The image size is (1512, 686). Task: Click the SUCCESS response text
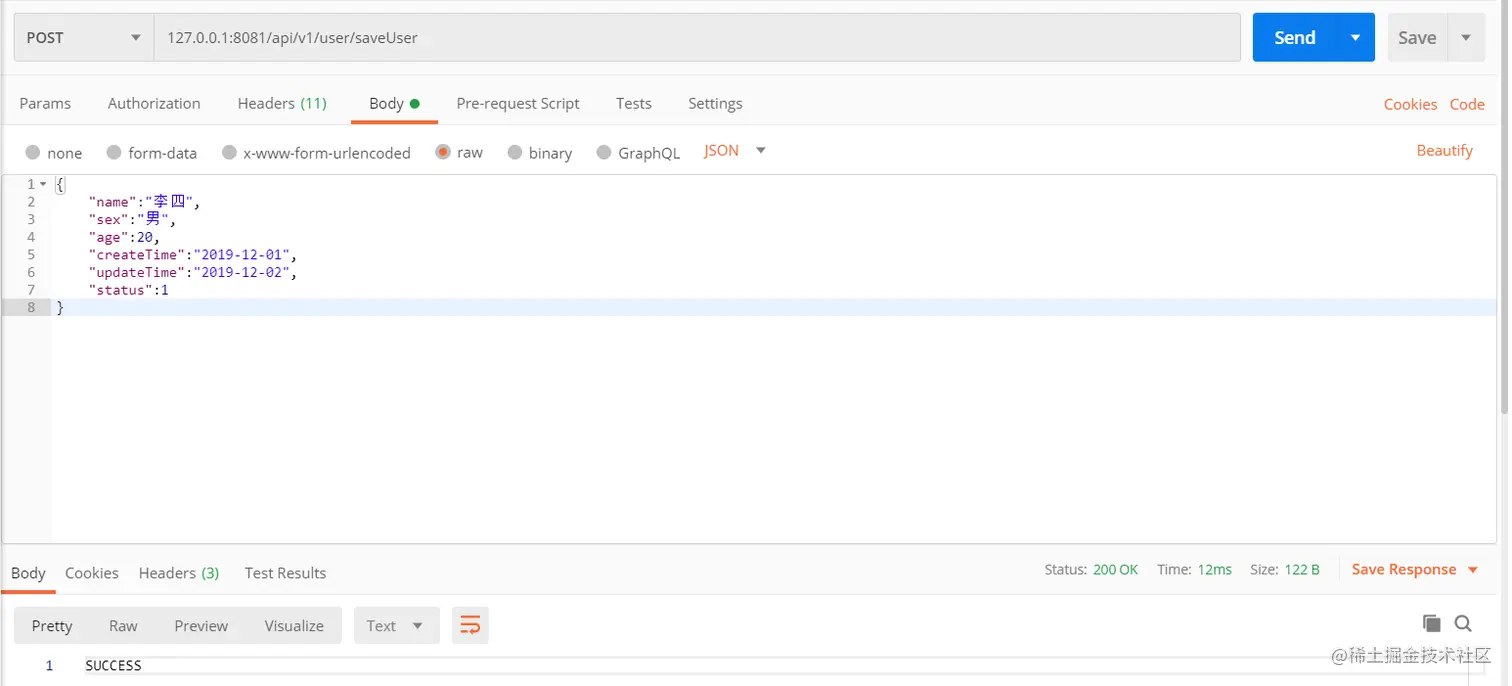(113, 665)
